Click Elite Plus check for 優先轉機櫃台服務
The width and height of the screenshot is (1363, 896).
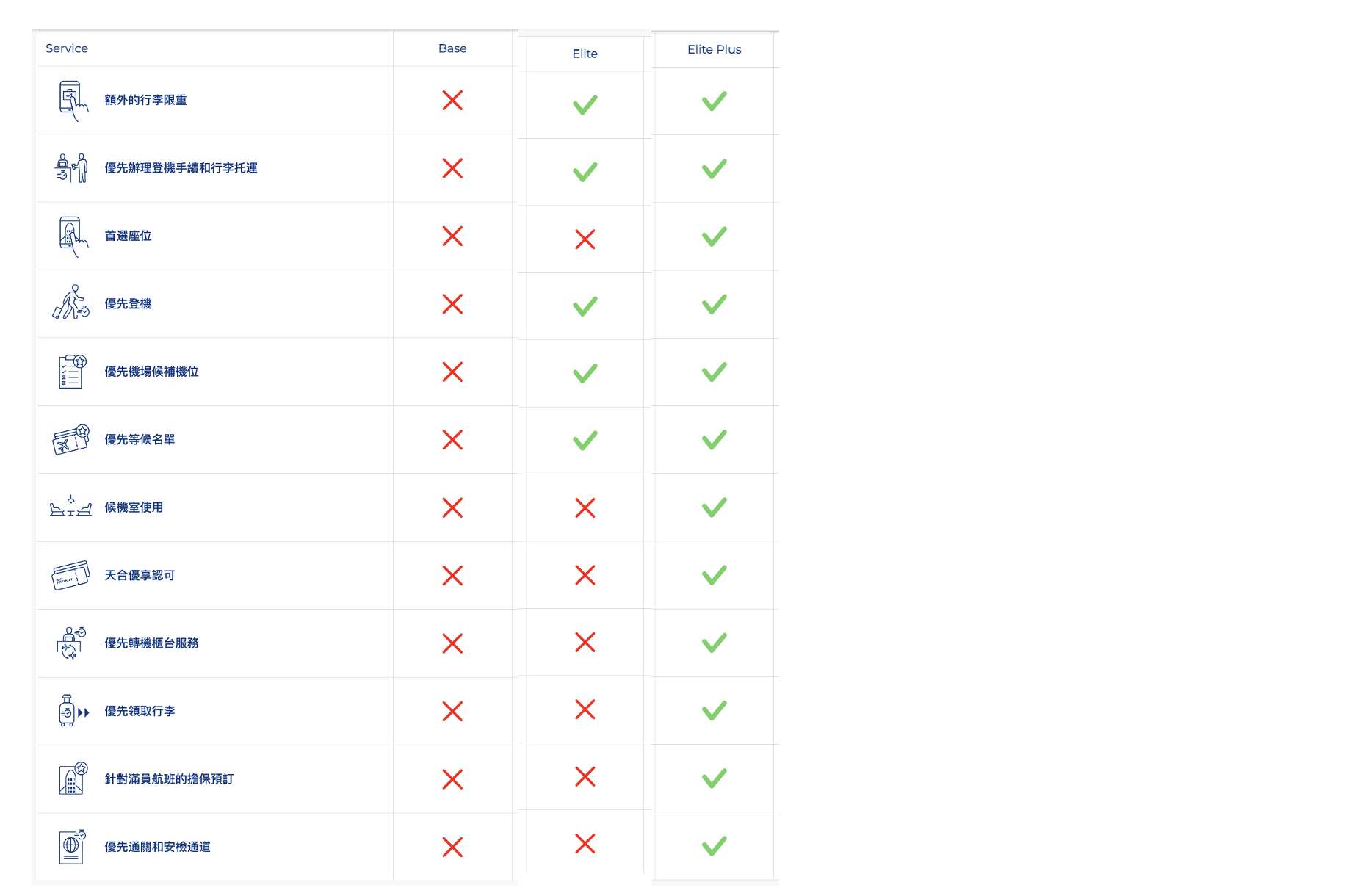pyautogui.click(x=714, y=643)
